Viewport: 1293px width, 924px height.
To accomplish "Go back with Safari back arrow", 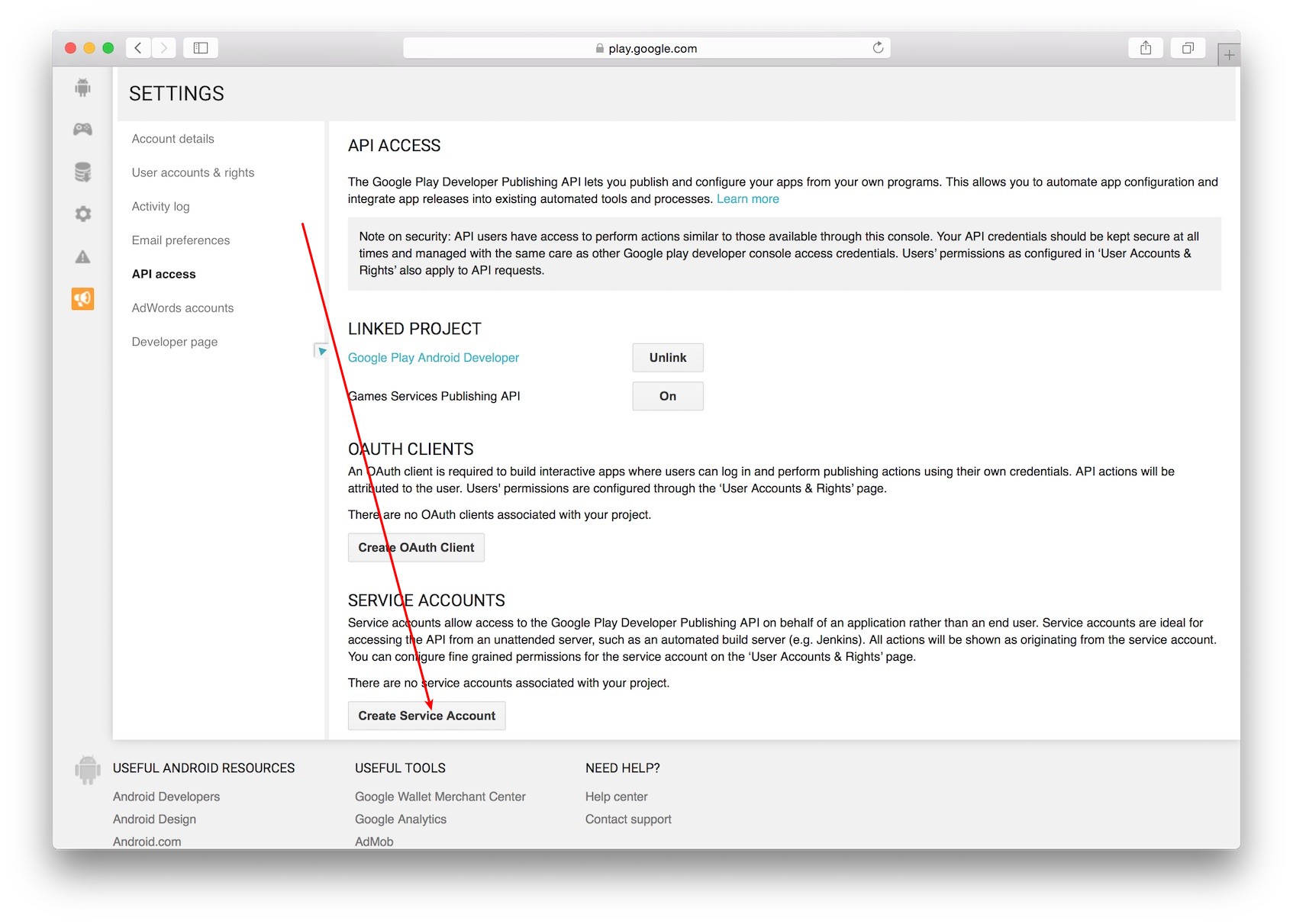I will coord(138,48).
